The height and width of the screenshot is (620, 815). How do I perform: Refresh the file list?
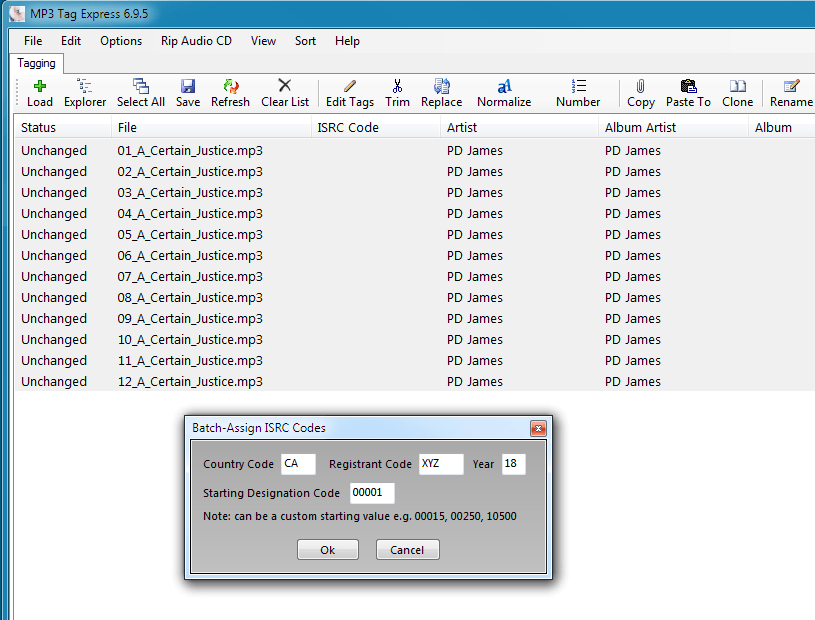(x=230, y=92)
